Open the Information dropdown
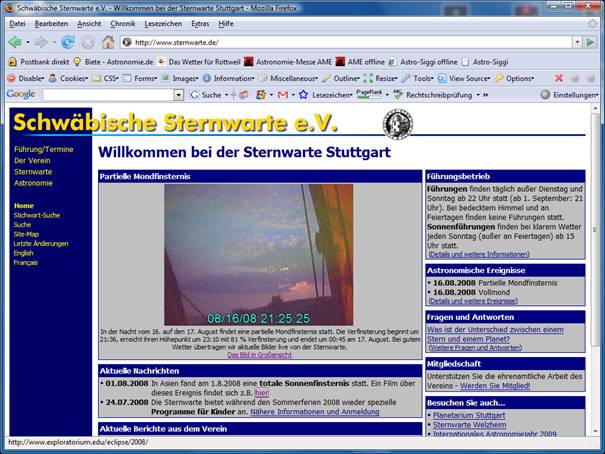 pyautogui.click(x=229, y=78)
